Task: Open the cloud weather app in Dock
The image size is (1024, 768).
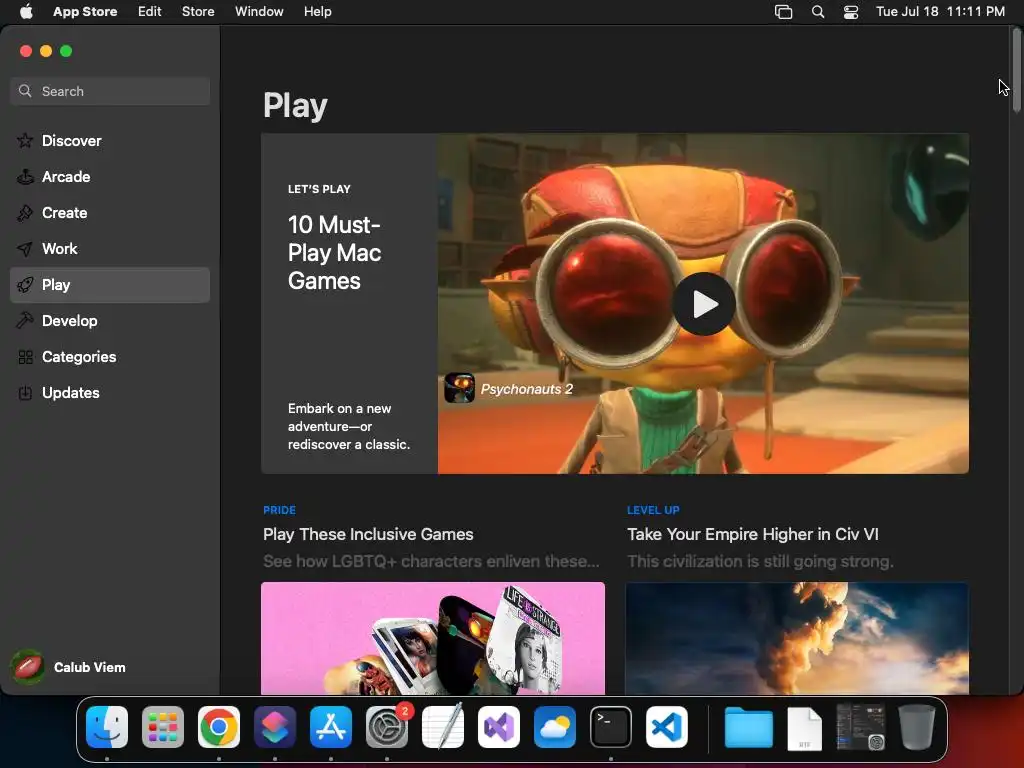Action: coord(555,727)
